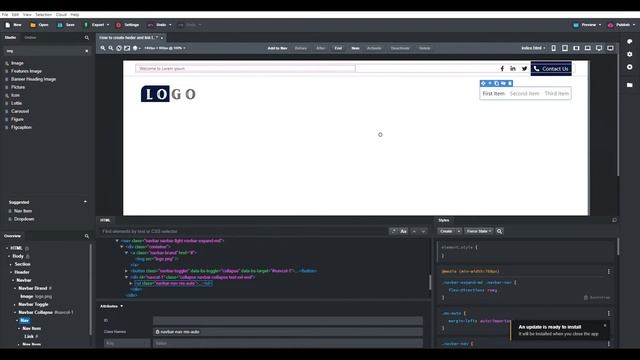Select the laptop device preview icon
This screenshot has height=360, width=640.
click(x=588, y=48)
